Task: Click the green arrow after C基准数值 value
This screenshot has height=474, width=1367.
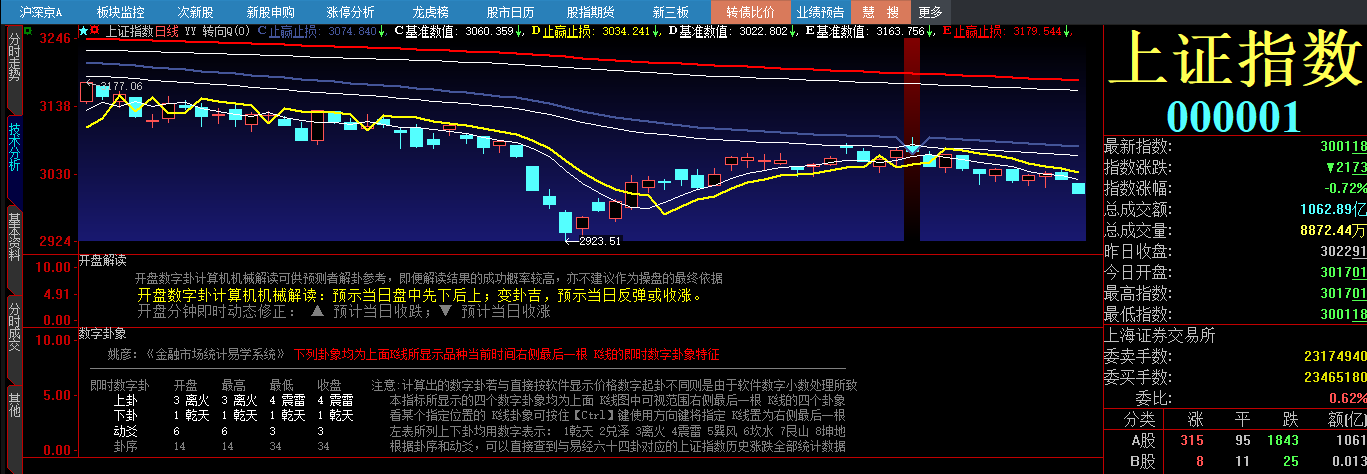Action: point(520,31)
